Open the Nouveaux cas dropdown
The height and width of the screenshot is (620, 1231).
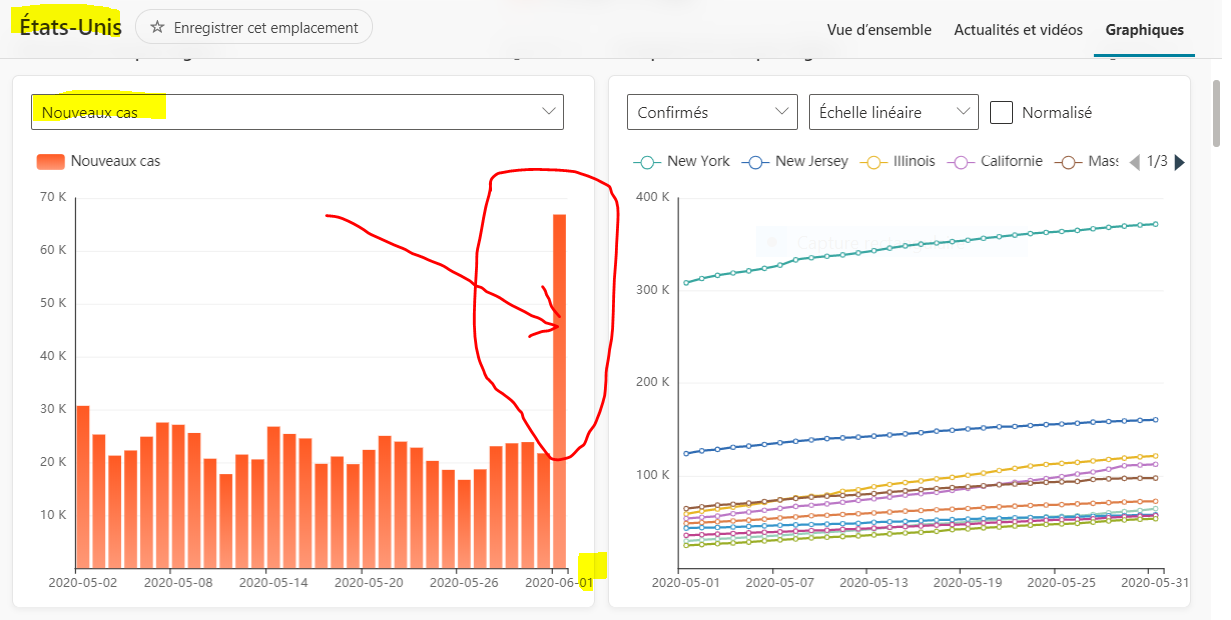(297, 112)
